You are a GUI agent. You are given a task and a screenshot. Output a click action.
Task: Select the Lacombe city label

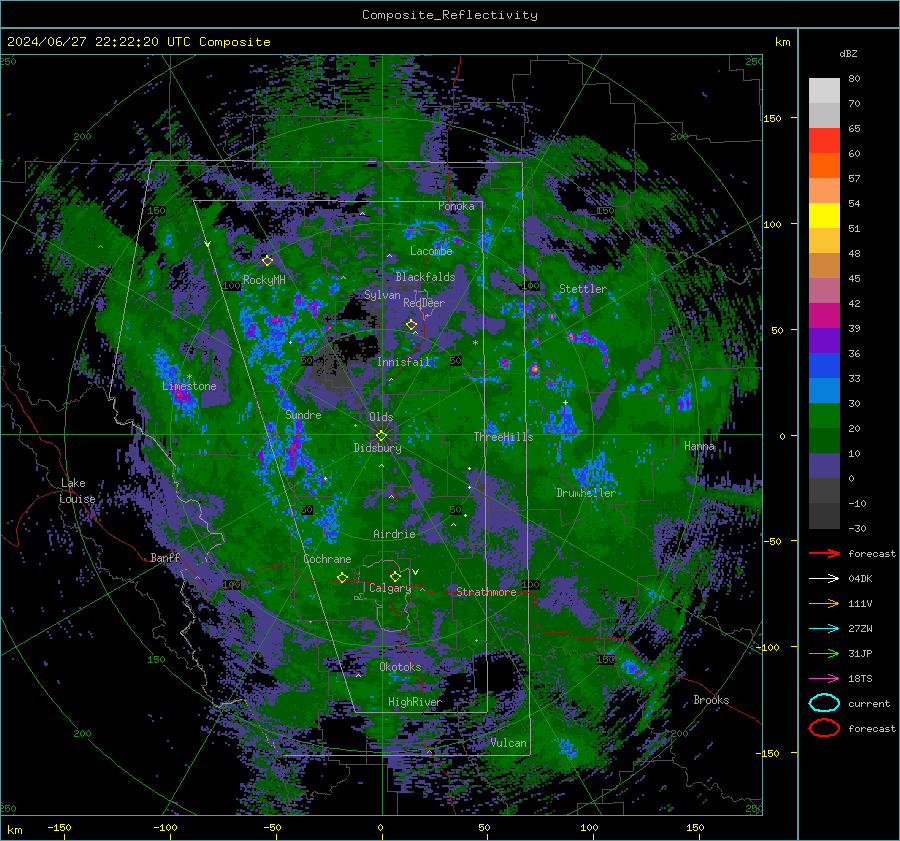pyautogui.click(x=431, y=251)
